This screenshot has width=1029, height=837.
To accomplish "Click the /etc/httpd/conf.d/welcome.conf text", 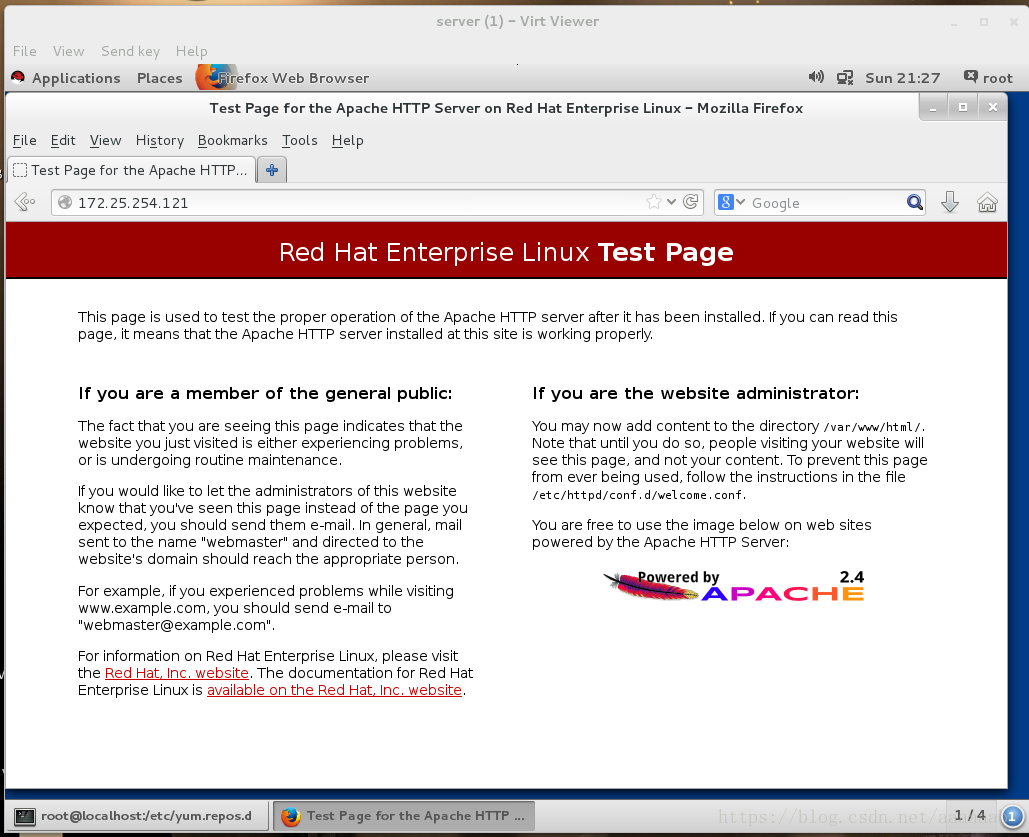I will (639, 495).
